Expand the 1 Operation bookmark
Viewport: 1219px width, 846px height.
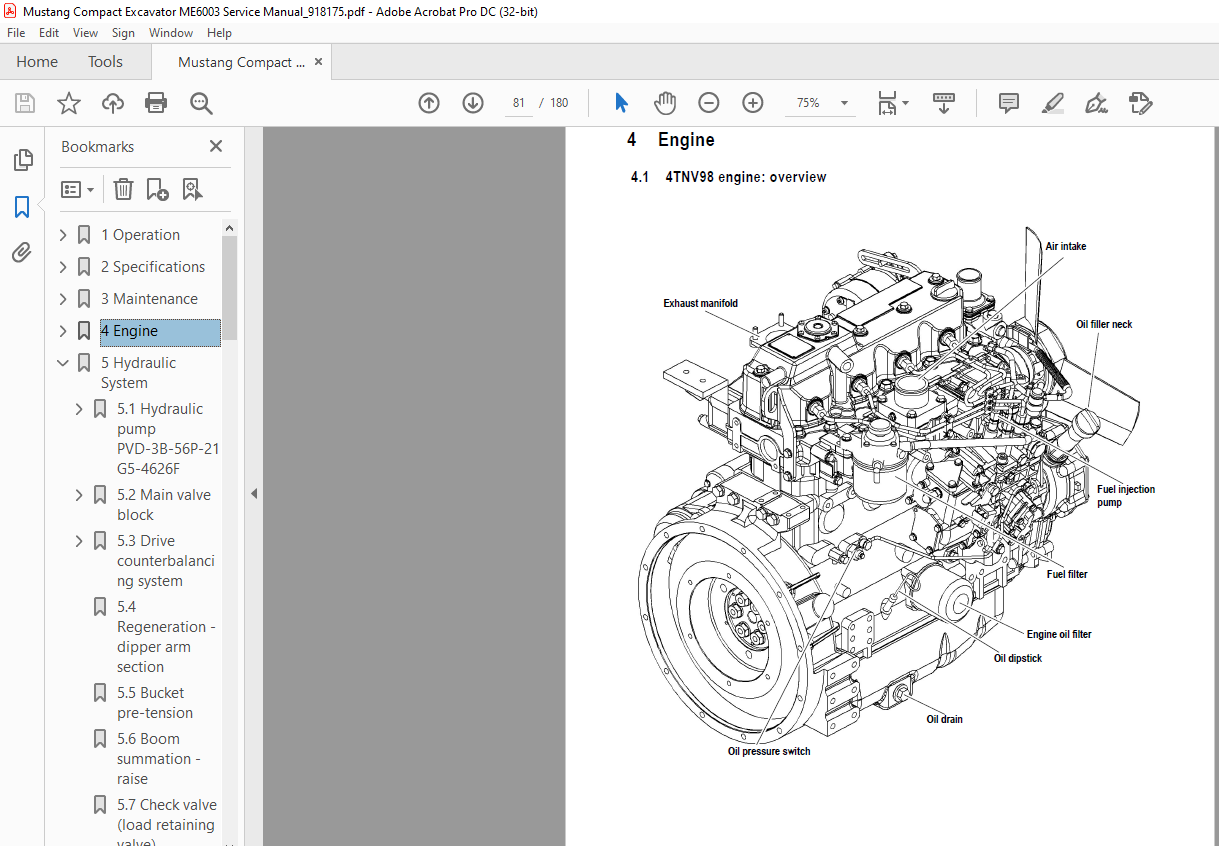point(63,235)
